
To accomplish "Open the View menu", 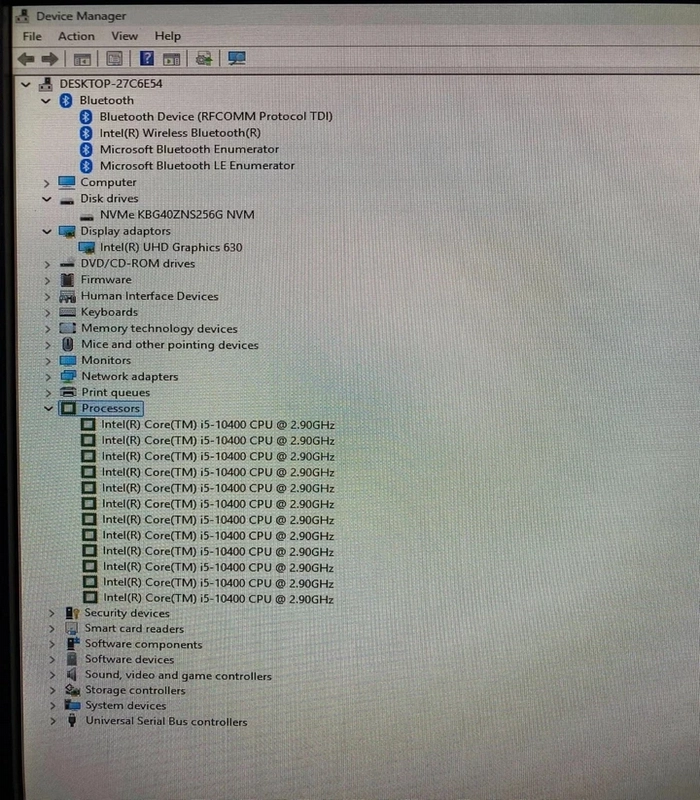I will point(124,36).
